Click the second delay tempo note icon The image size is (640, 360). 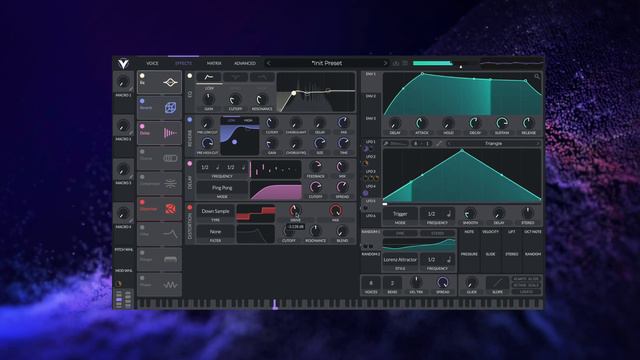[x=243, y=167]
